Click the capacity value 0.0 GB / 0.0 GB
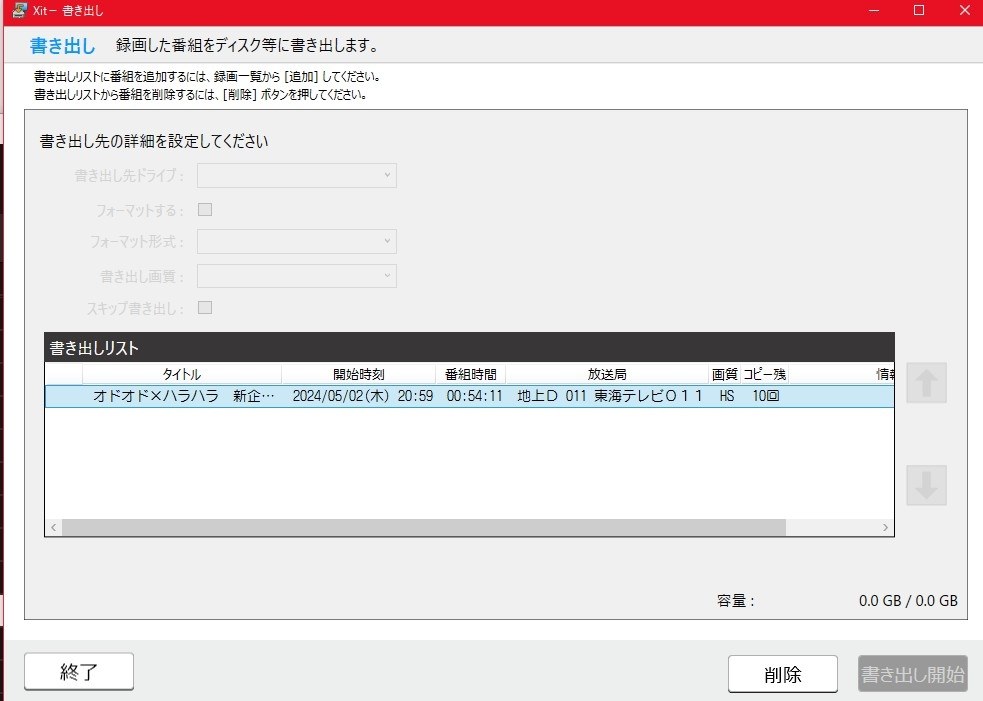 (x=908, y=601)
